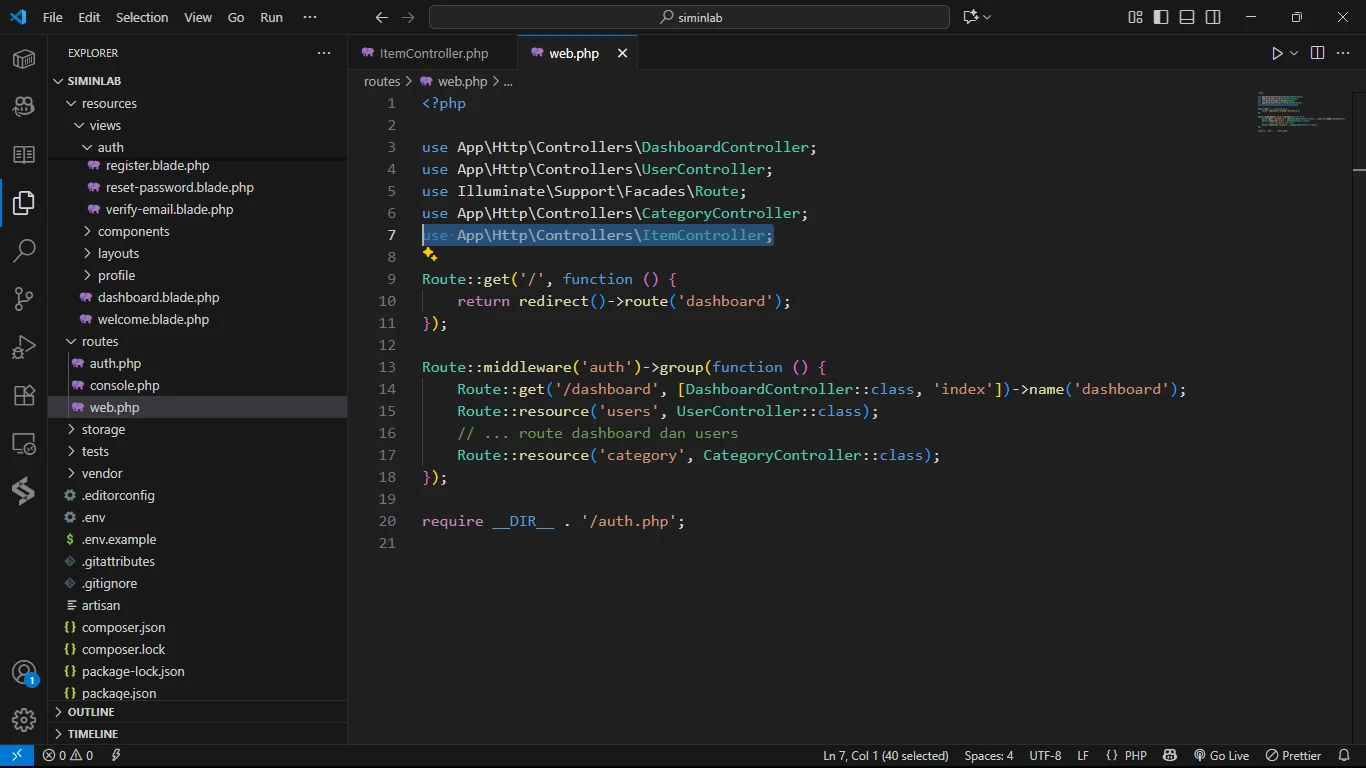Open Run and Debug panel
Screen dimensions: 1366x768
24,347
